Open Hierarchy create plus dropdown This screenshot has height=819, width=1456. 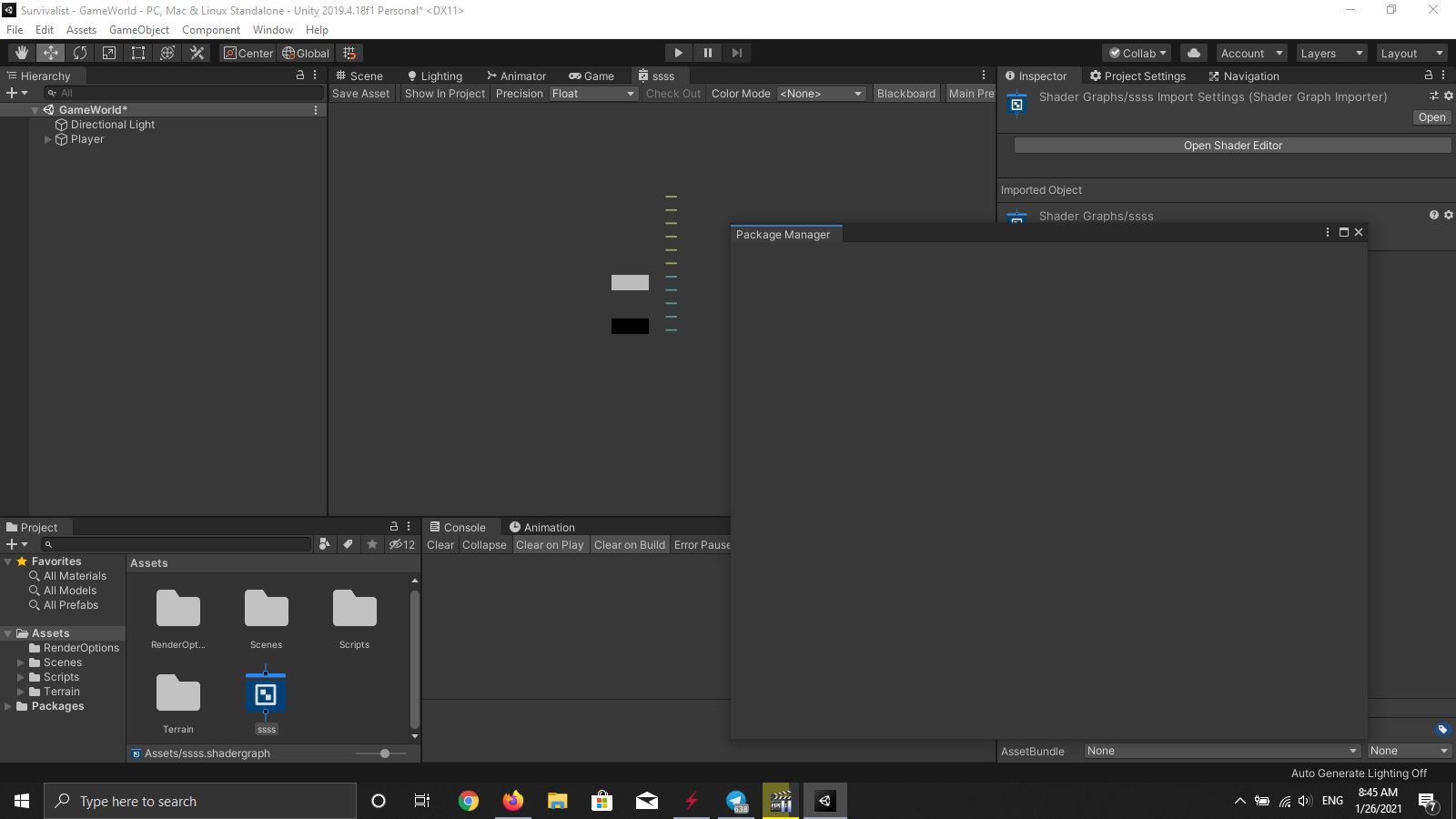(x=16, y=93)
